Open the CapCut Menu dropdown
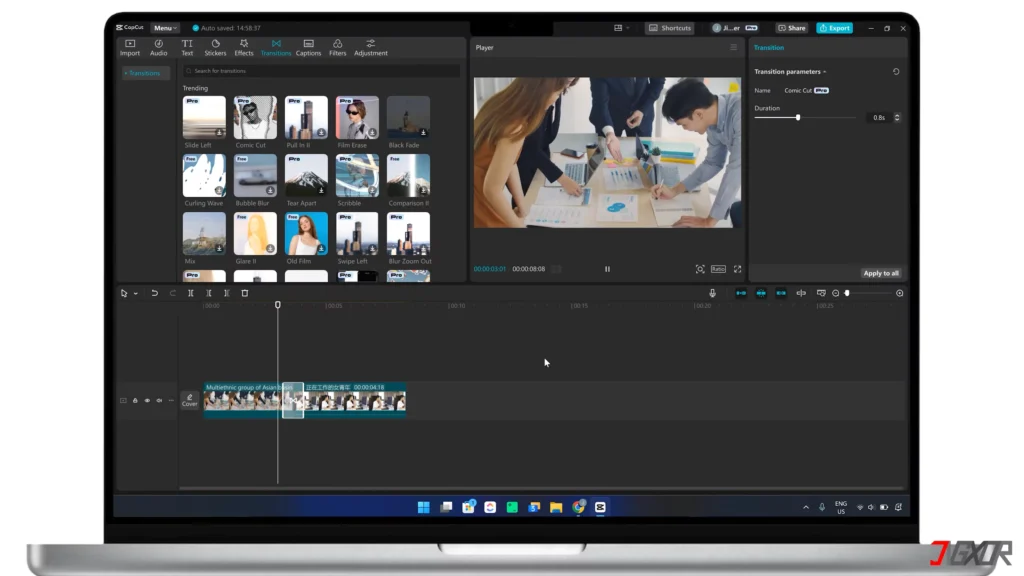The image size is (1024, 576). 165,28
